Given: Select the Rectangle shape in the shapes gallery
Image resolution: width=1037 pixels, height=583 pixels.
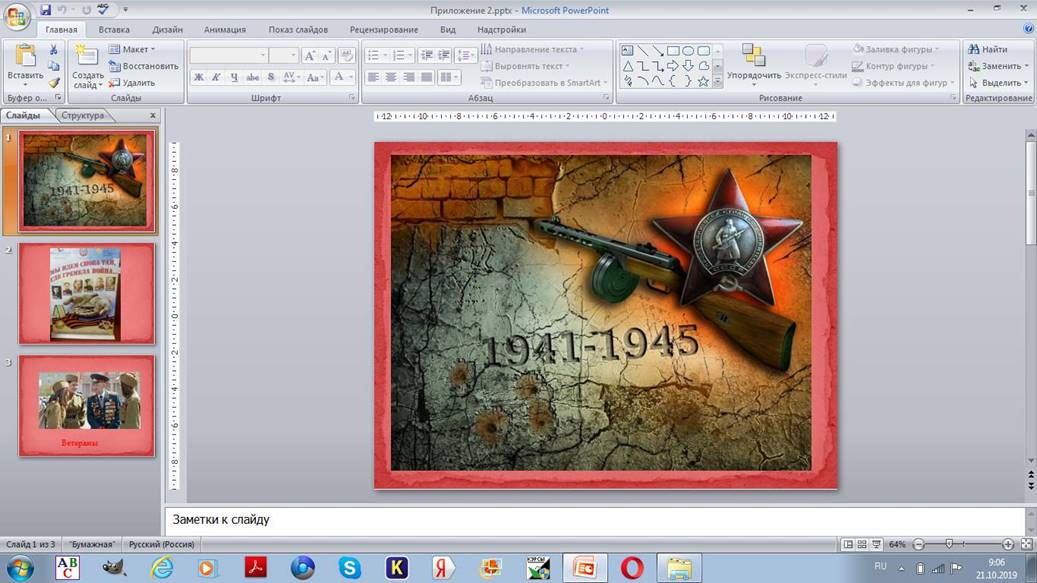Looking at the screenshot, I should [673, 50].
